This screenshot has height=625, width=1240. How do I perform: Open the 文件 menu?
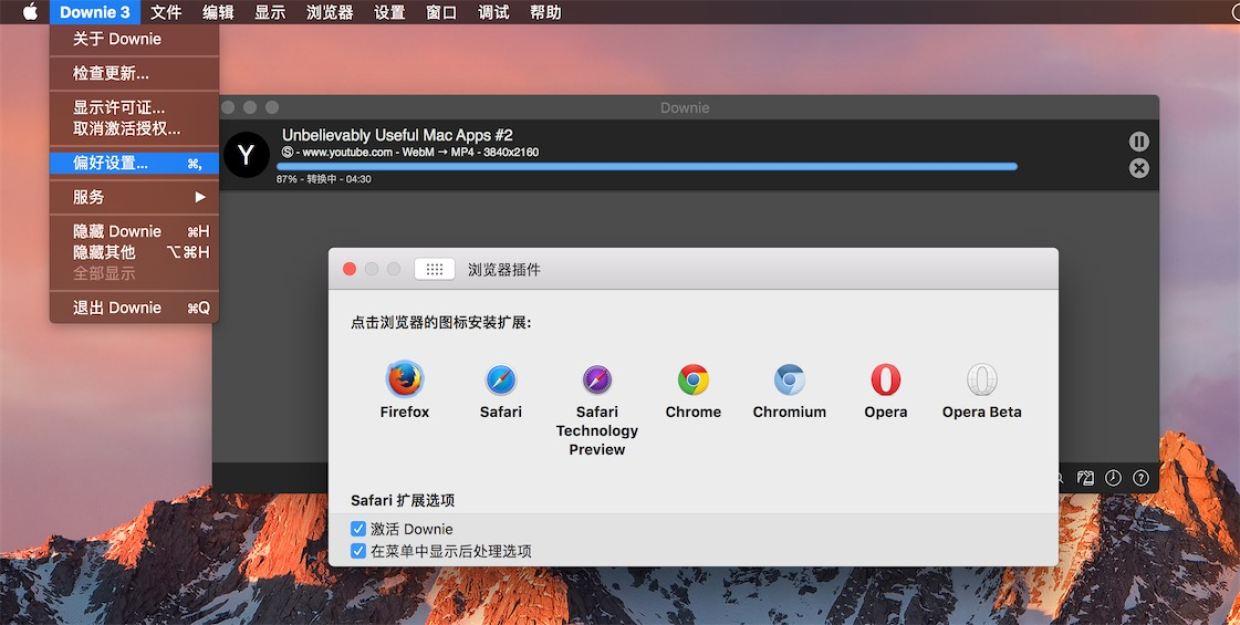166,12
